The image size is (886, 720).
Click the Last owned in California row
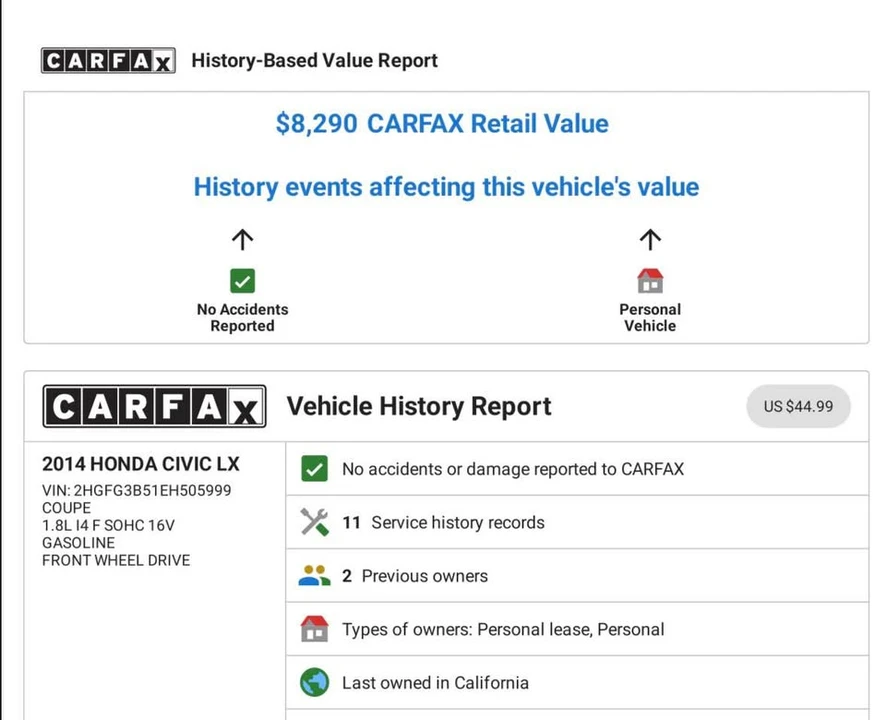coord(577,683)
